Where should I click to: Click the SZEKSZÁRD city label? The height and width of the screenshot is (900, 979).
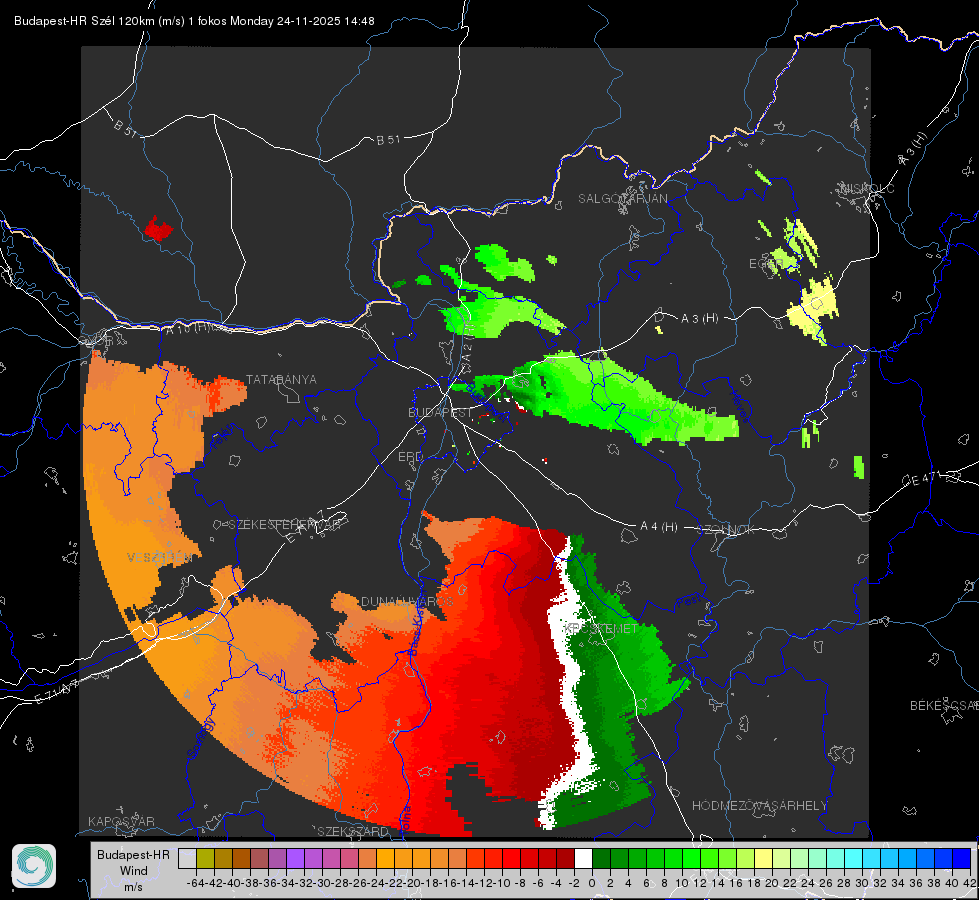click(353, 831)
